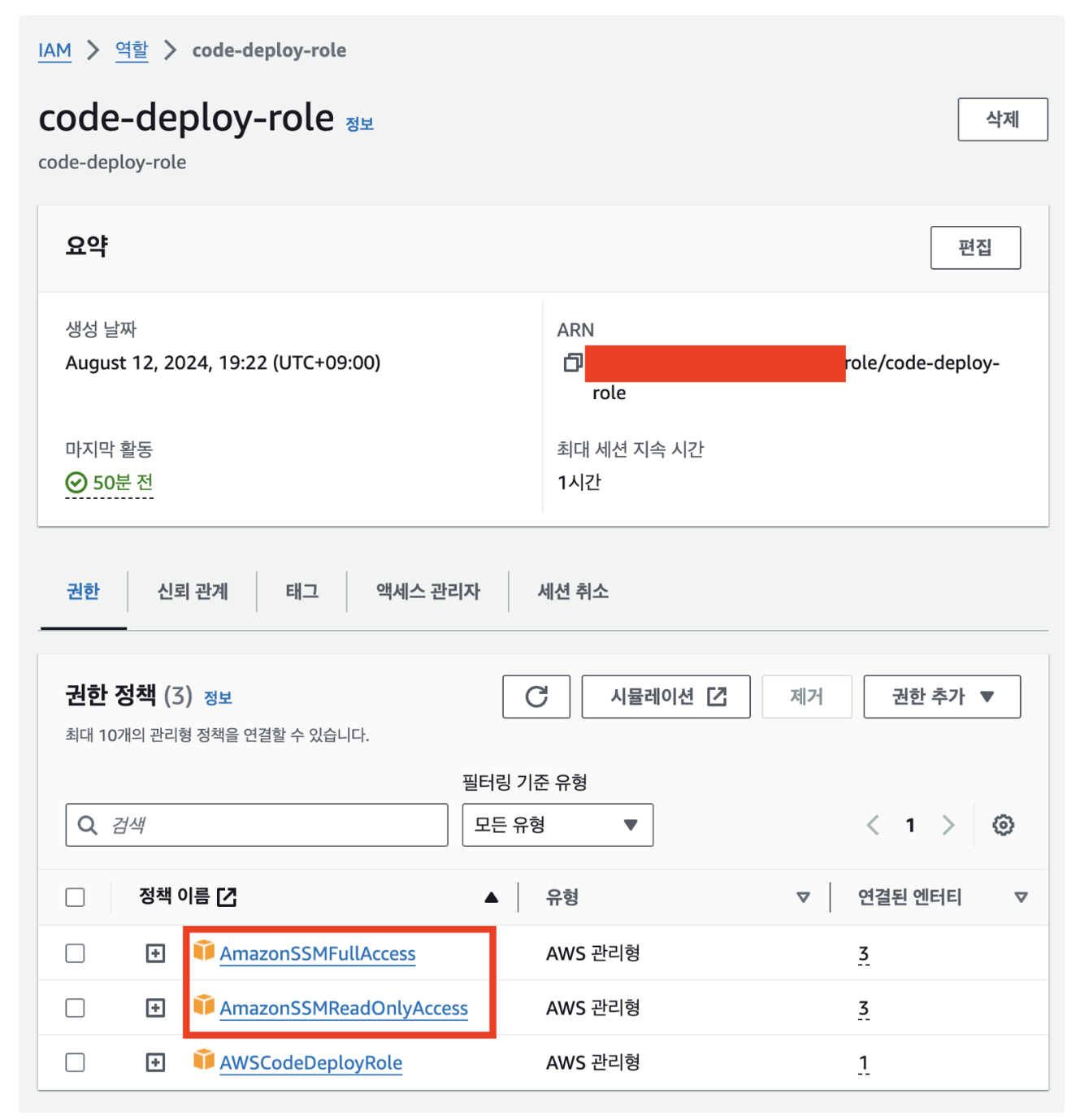Sort the 연결된 엔터티 column using its arrow

[1021, 897]
